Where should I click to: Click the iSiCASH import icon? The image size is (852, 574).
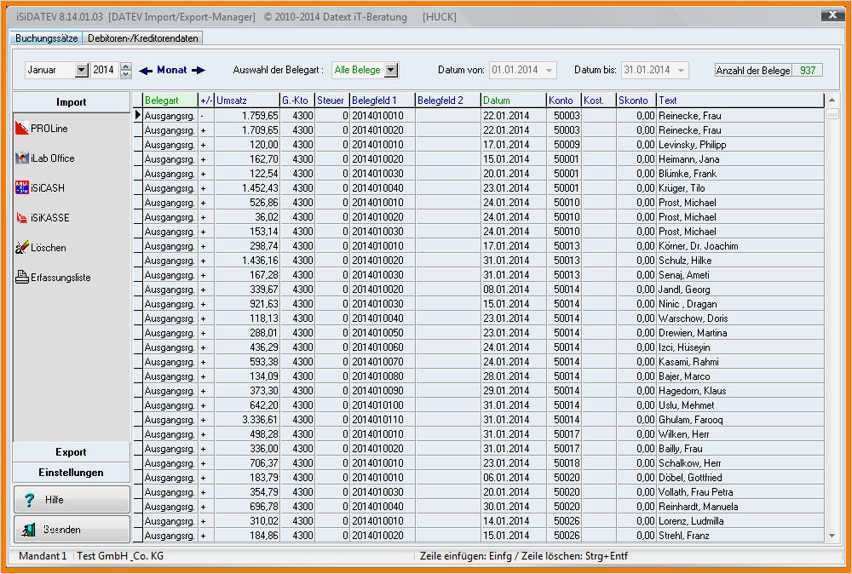point(22,188)
